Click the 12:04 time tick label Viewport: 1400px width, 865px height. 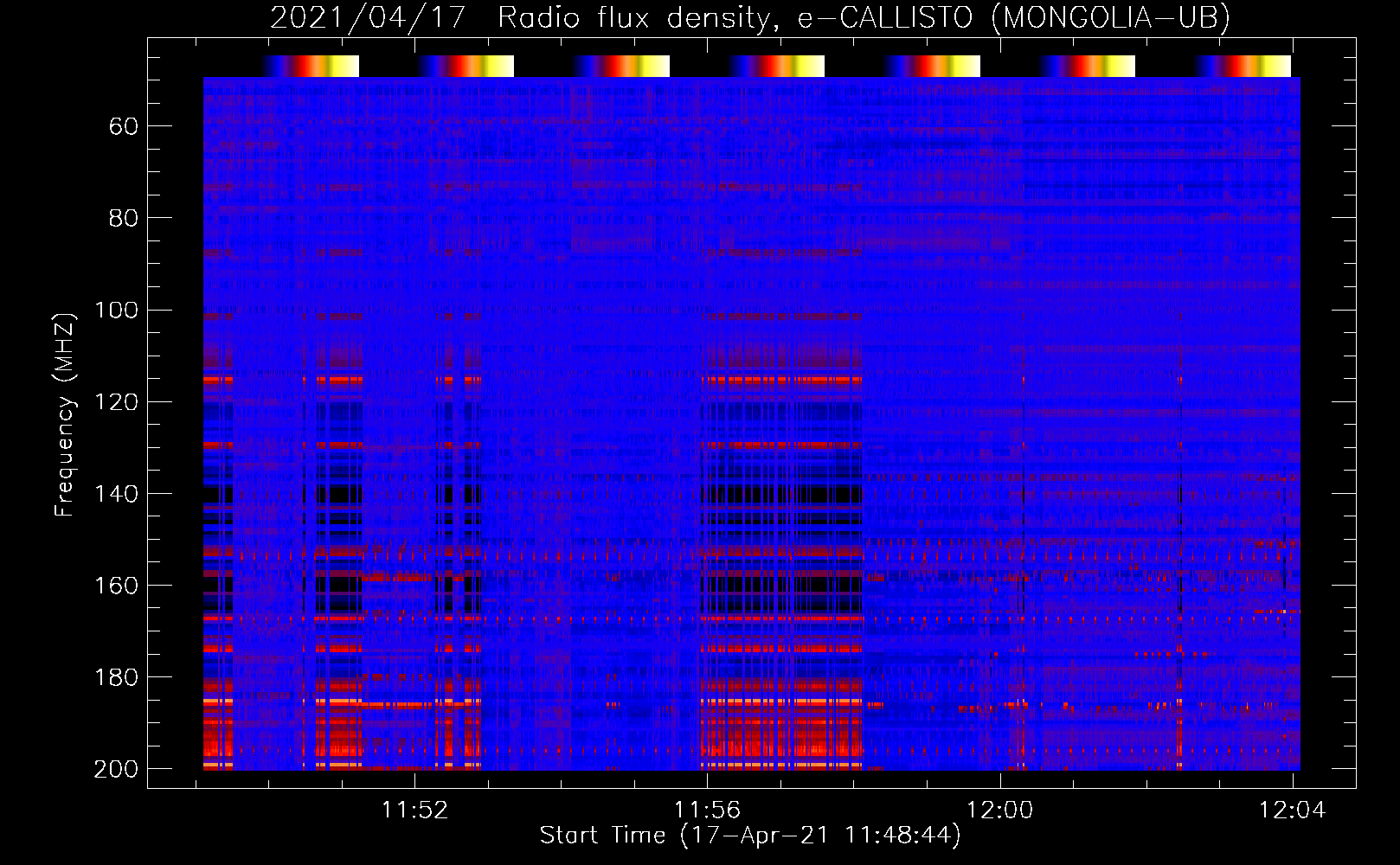(x=1293, y=811)
